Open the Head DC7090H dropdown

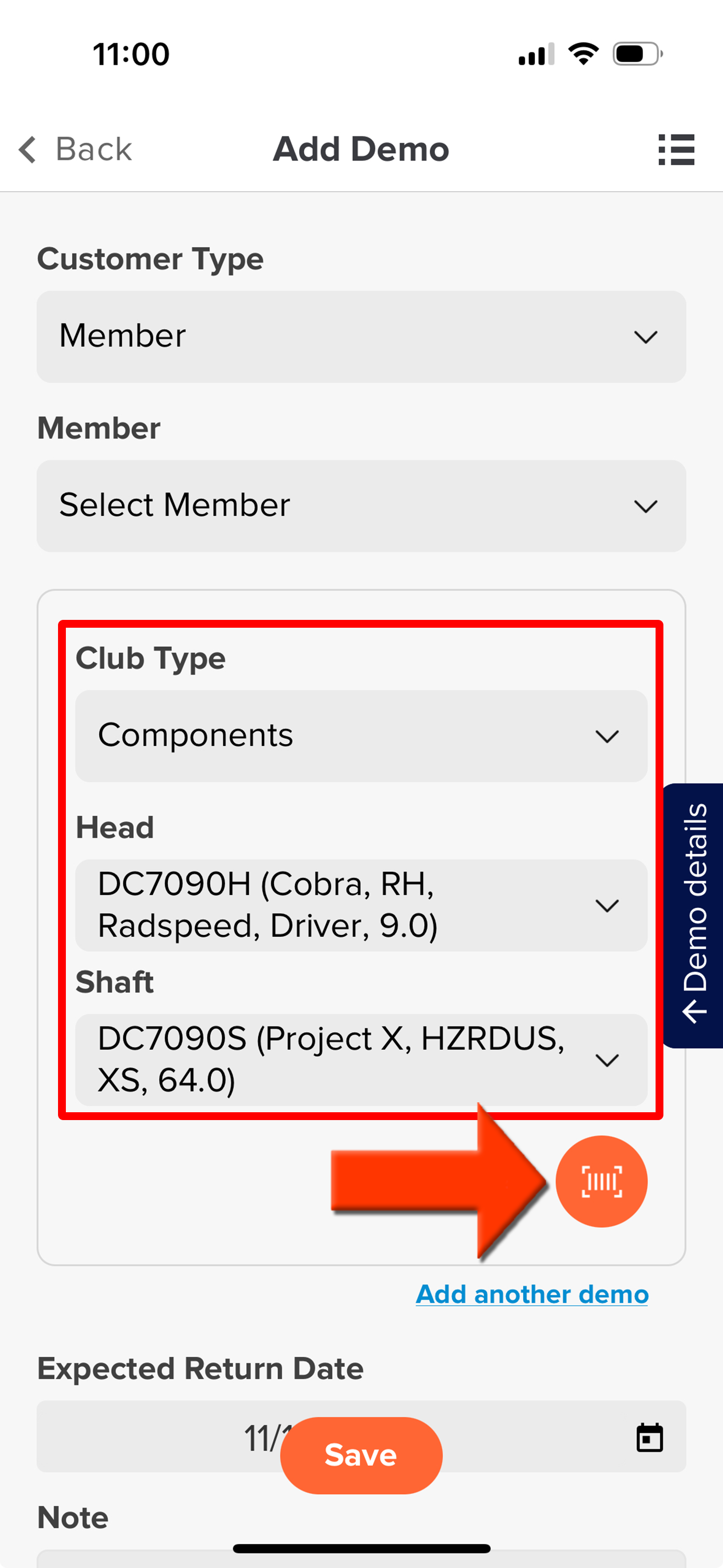(x=361, y=905)
